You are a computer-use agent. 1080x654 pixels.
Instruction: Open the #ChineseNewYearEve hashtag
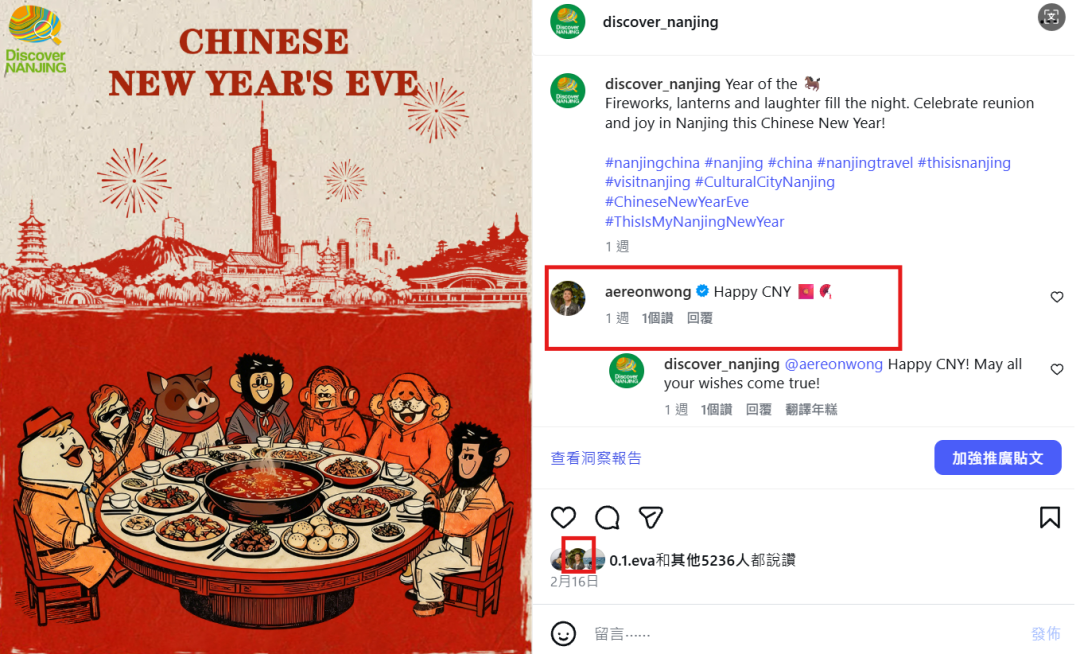[676, 202]
